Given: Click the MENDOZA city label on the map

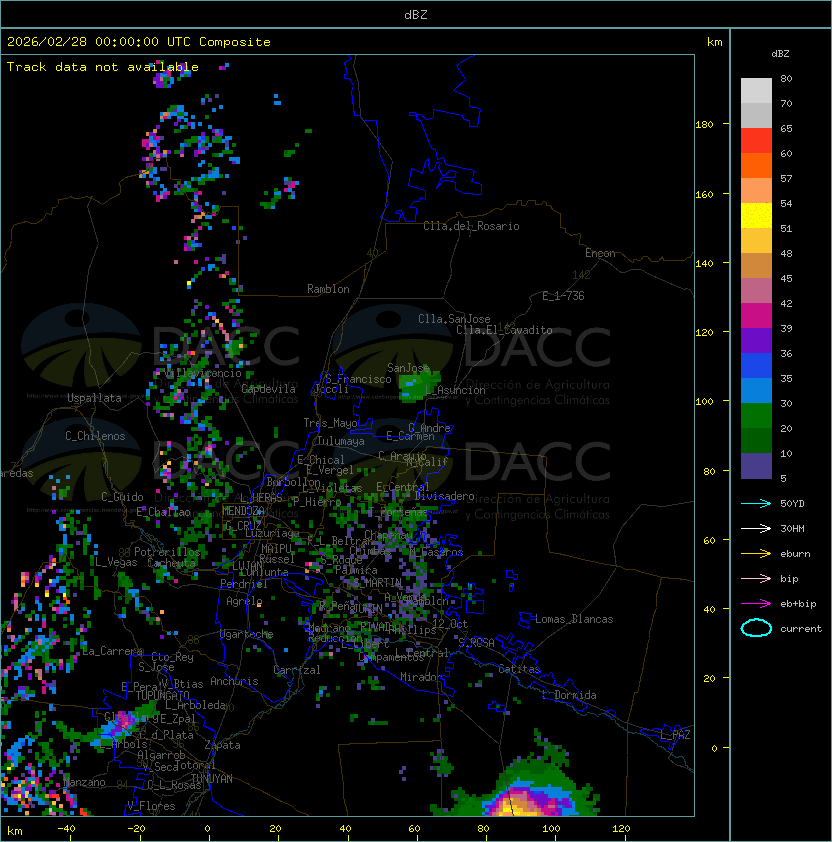Looking at the screenshot, I should click(243, 511).
